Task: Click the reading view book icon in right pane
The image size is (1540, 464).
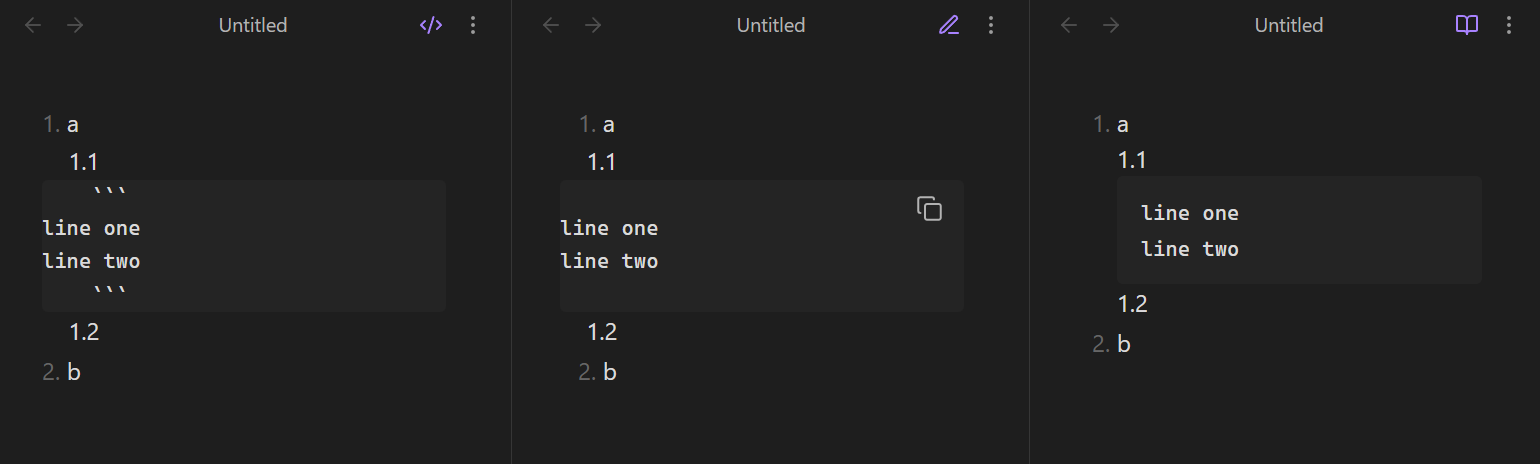Action: 1466,25
